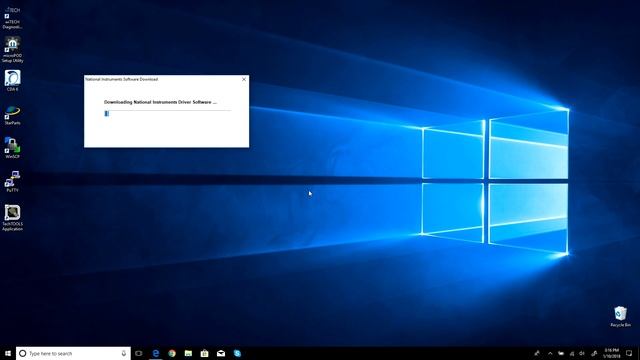Open the system tray clock and date
Image resolution: width=640 pixels, height=360 pixels.
click(x=611, y=353)
